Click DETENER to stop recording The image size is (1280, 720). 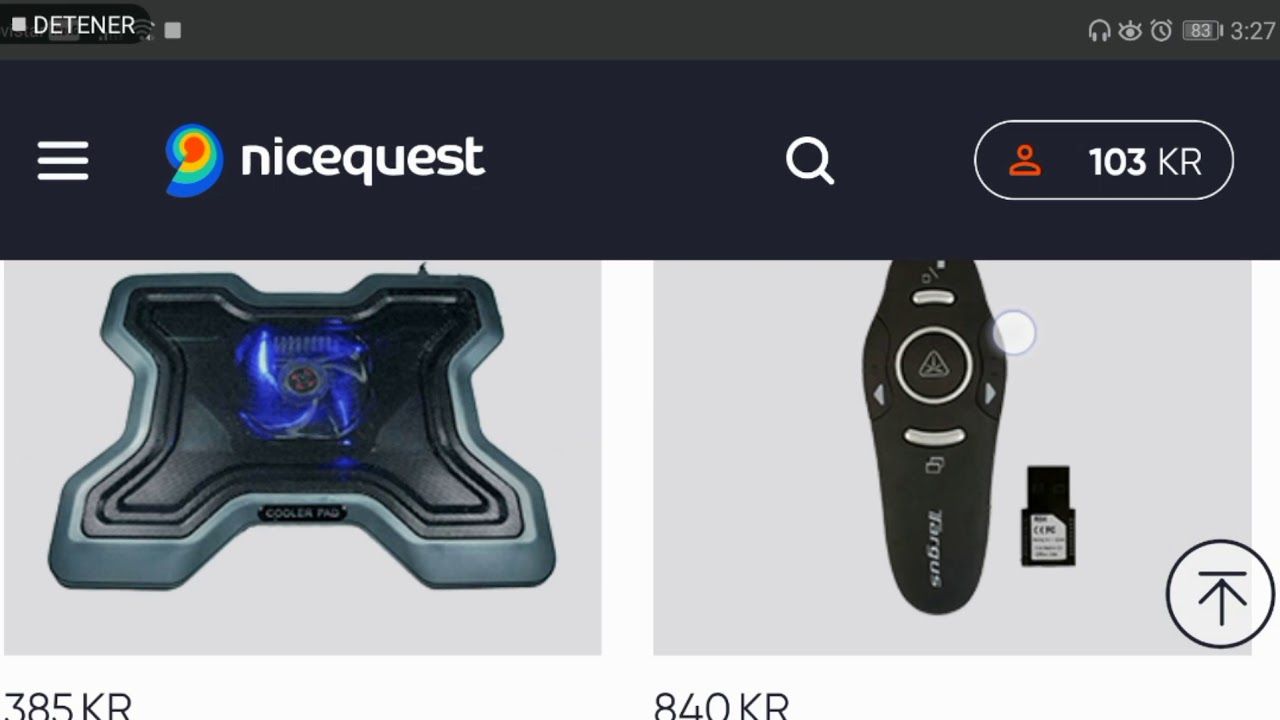tap(84, 25)
